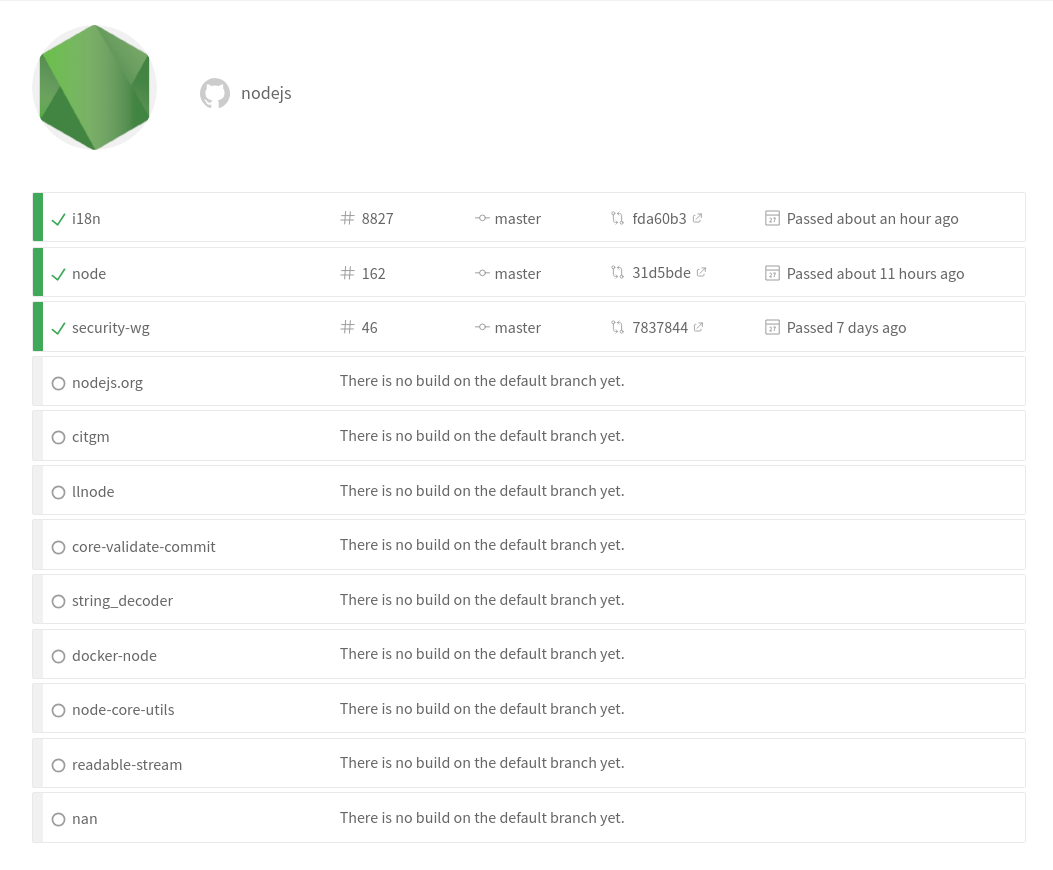Open the i18n repository
Screen dimensions: 1053x870
pos(86,219)
